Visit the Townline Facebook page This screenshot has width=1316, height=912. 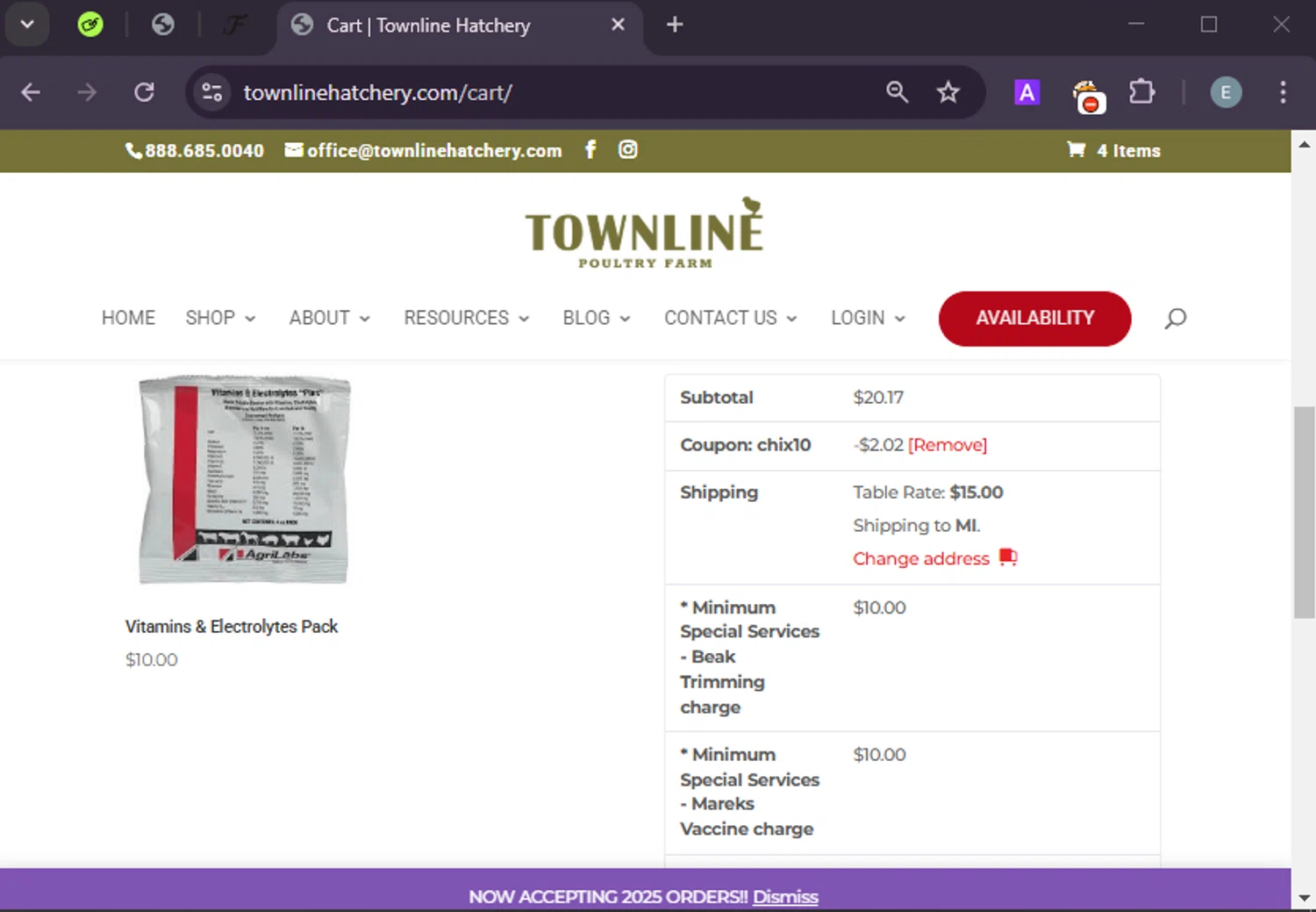pyautogui.click(x=590, y=150)
